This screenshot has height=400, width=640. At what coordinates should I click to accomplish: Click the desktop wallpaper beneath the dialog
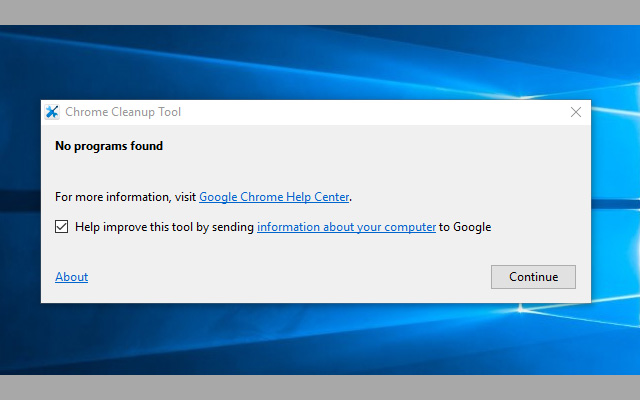[x=316, y=339]
